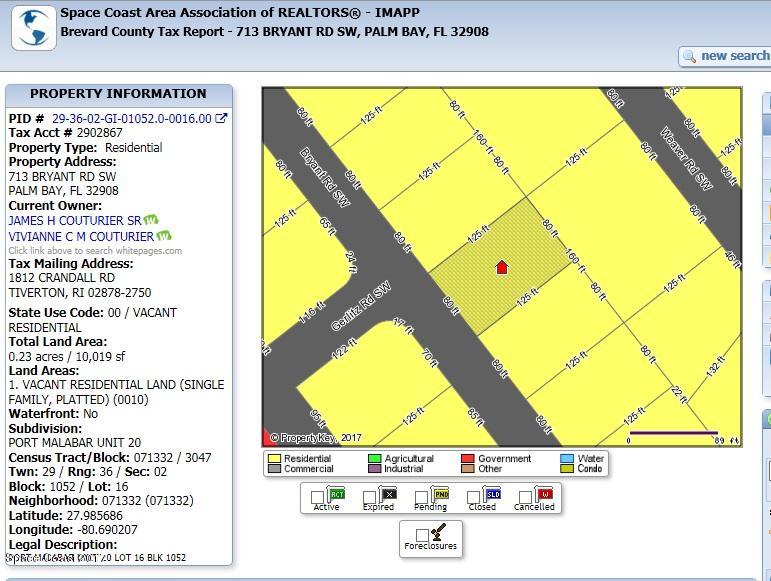Enable the Pending listings checkbox

(x=421, y=497)
